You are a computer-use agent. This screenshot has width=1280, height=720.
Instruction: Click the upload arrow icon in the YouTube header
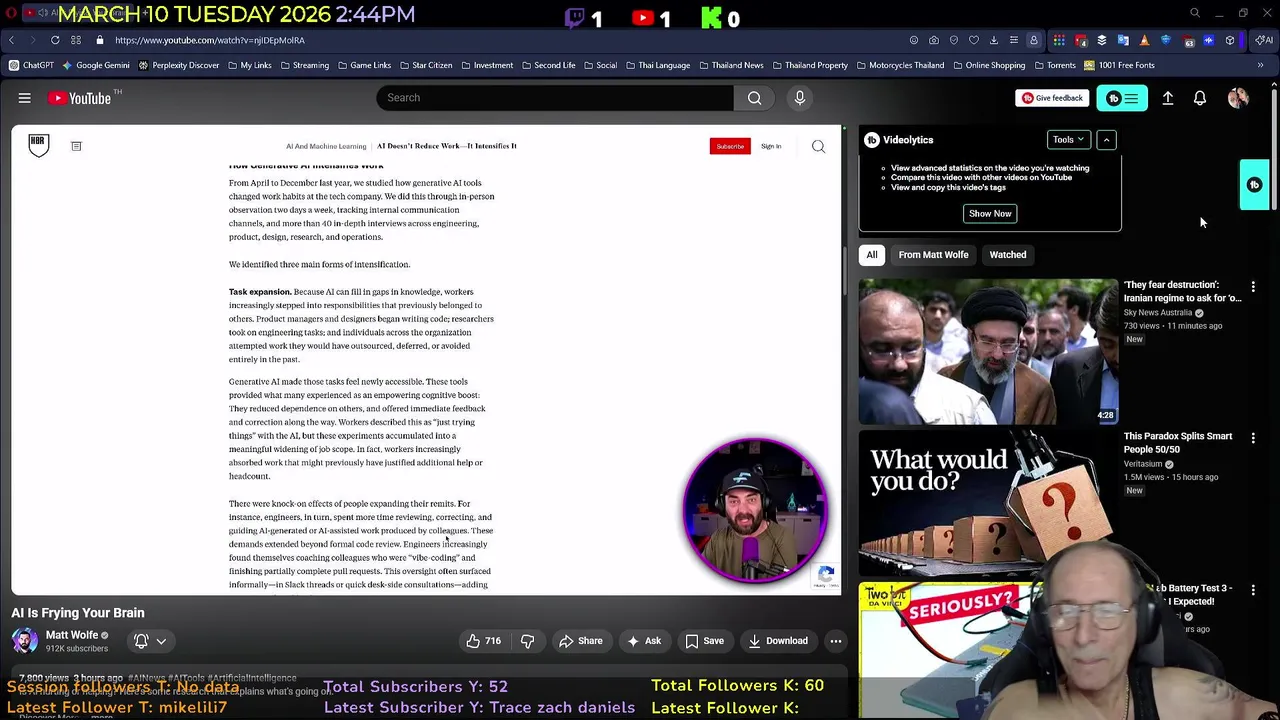pos(1167,98)
